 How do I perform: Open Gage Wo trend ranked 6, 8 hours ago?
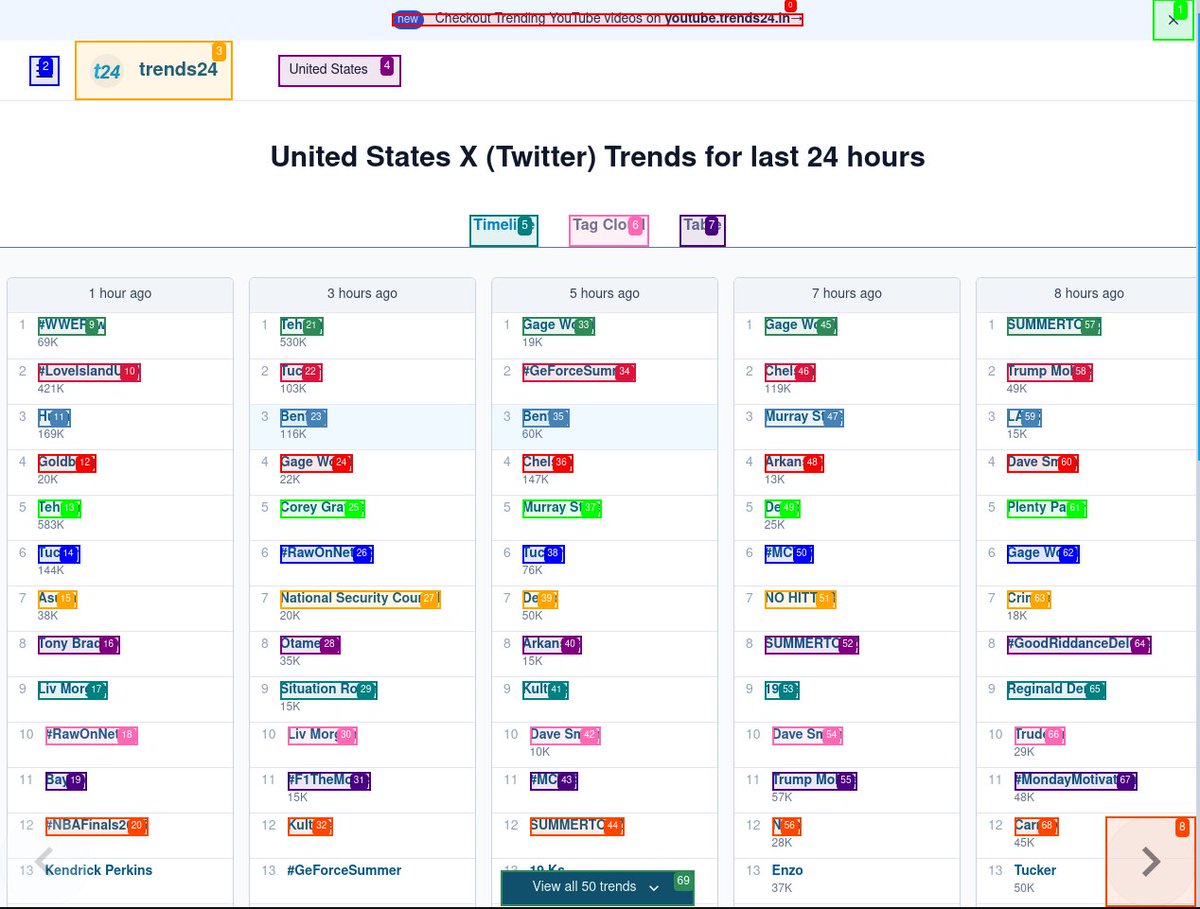(x=1042, y=553)
